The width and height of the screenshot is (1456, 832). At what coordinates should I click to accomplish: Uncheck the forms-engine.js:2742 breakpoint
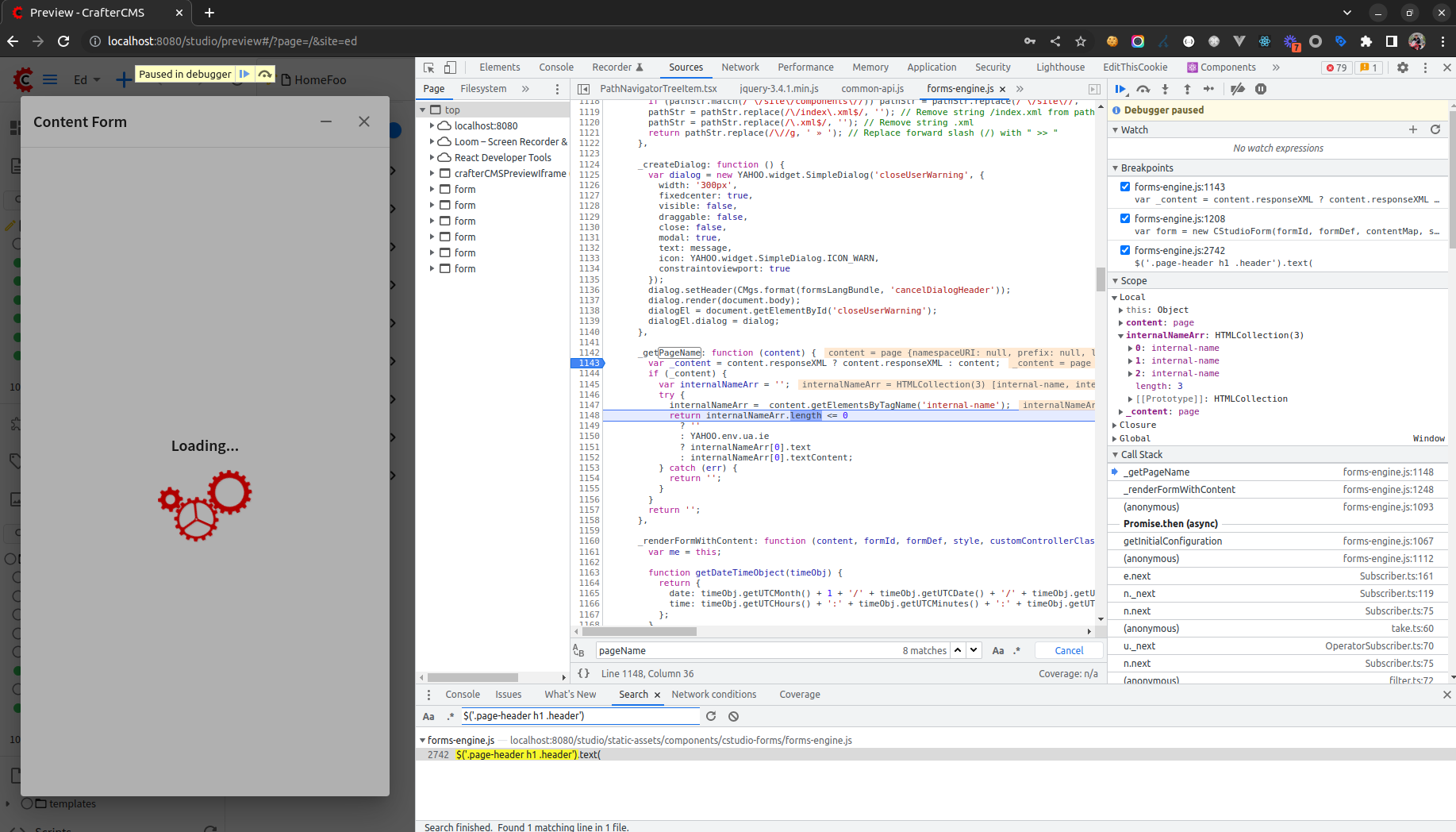[1125, 249]
